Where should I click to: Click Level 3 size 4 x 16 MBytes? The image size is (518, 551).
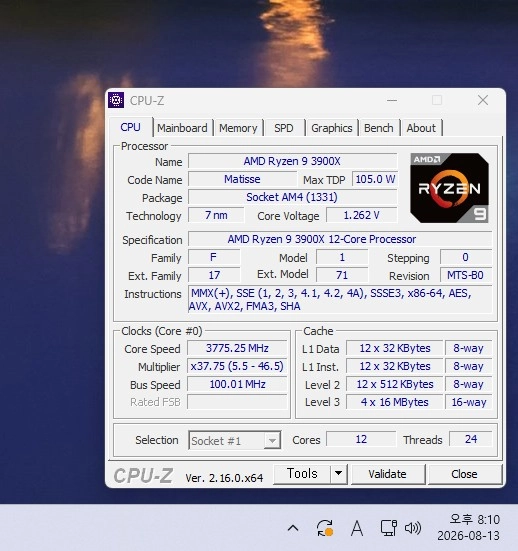(395, 402)
